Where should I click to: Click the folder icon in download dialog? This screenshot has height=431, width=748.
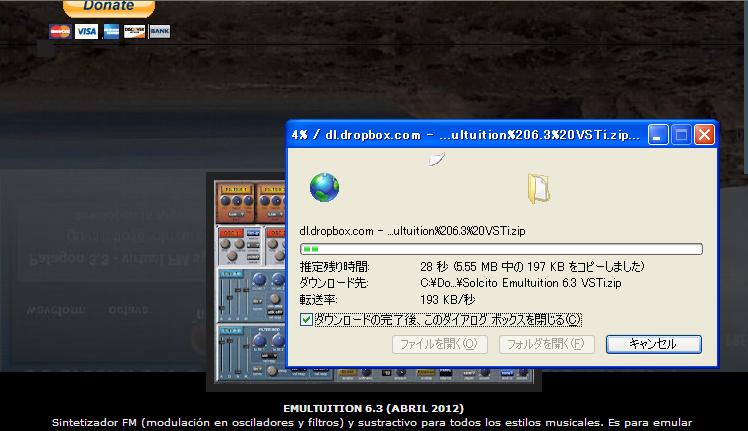click(539, 189)
